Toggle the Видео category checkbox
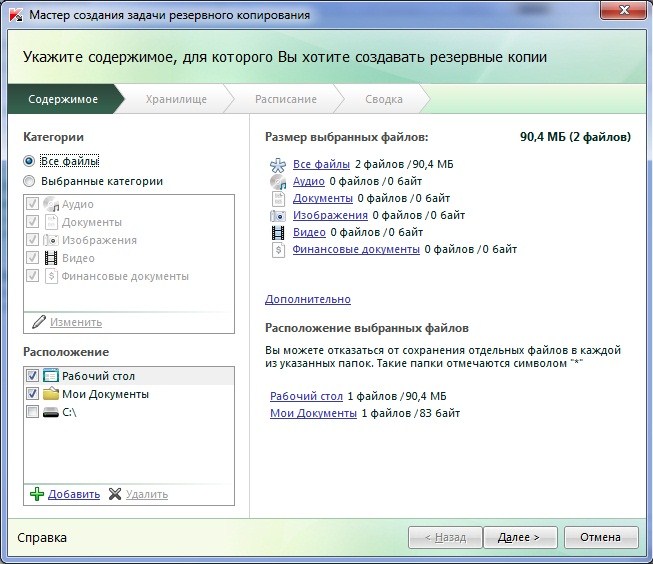This screenshot has width=653, height=564. (x=32, y=257)
